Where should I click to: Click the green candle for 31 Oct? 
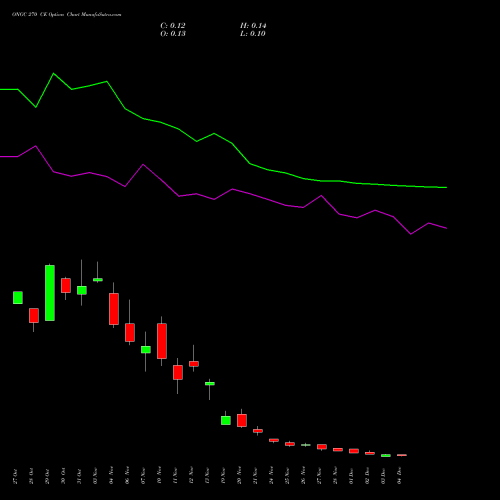(x=82, y=290)
